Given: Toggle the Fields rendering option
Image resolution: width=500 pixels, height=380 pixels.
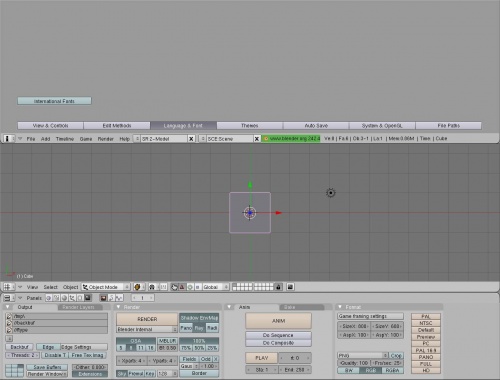Looking at the screenshot, I should click(189, 359).
